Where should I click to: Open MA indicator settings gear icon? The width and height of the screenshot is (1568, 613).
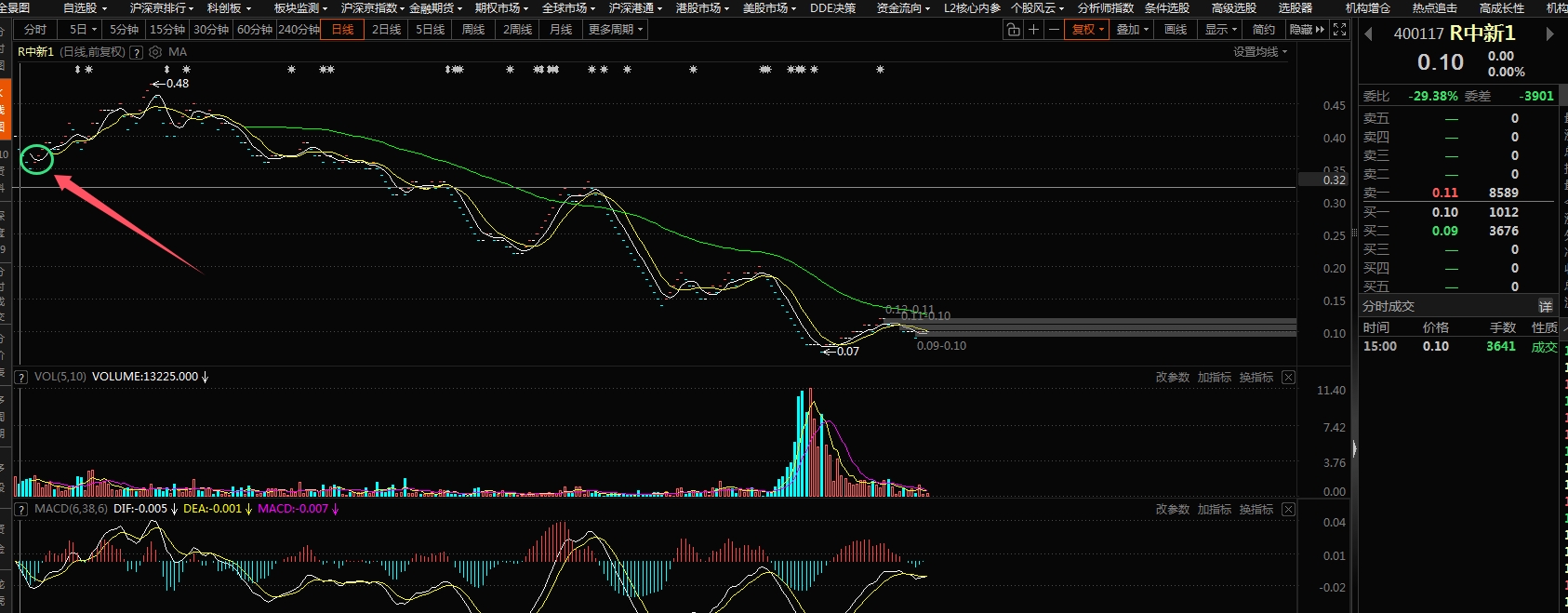click(x=155, y=52)
